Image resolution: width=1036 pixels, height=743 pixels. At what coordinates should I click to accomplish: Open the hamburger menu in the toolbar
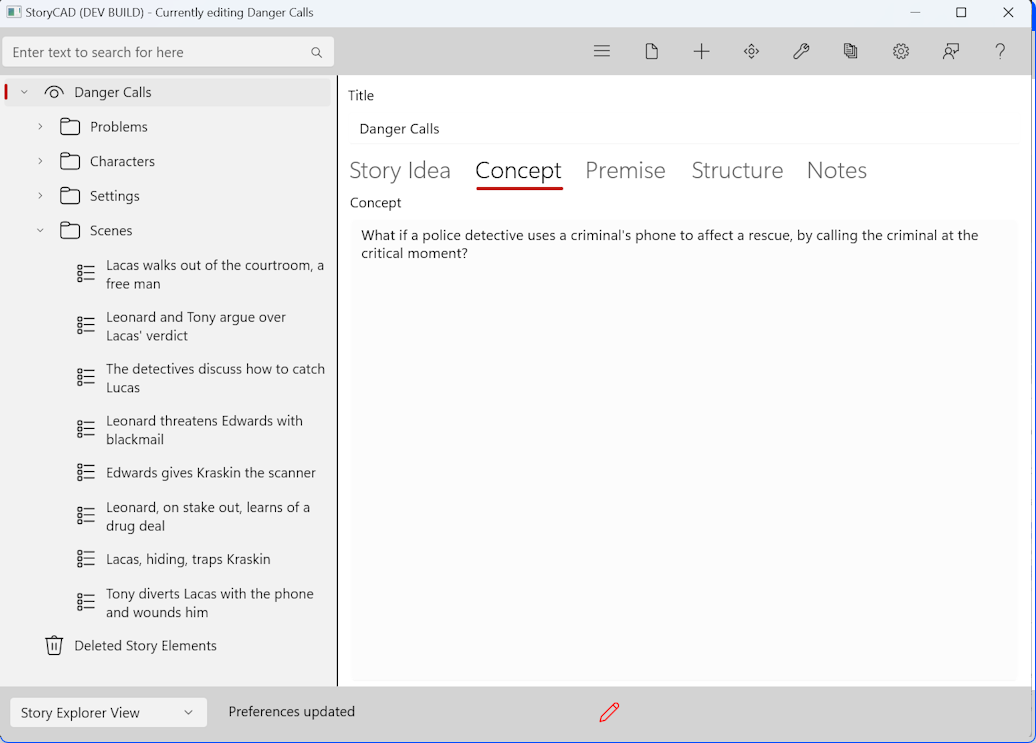click(601, 52)
